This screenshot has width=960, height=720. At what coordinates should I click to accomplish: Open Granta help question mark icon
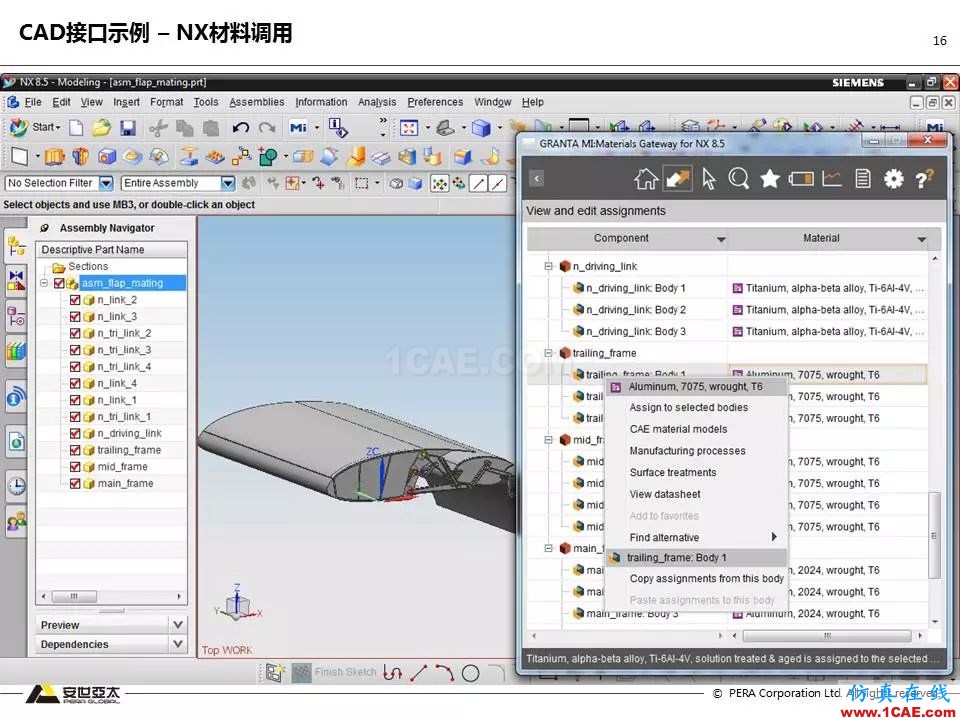(924, 179)
